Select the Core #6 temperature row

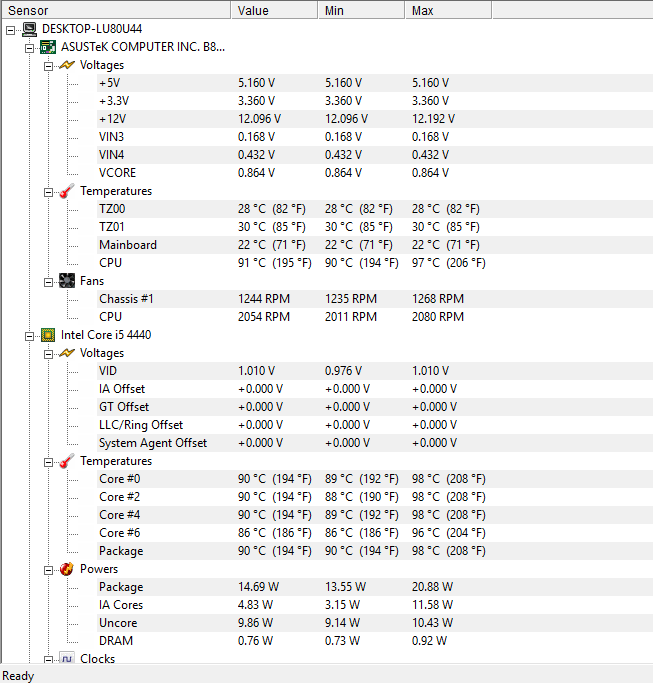point(375,533)
